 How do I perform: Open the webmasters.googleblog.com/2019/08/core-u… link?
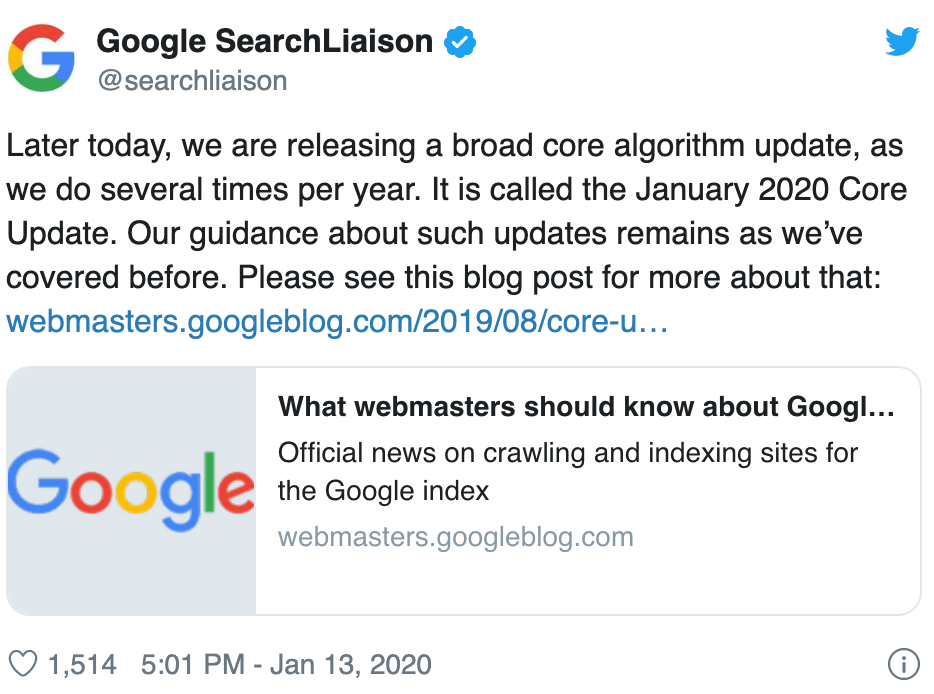point(337,322)
